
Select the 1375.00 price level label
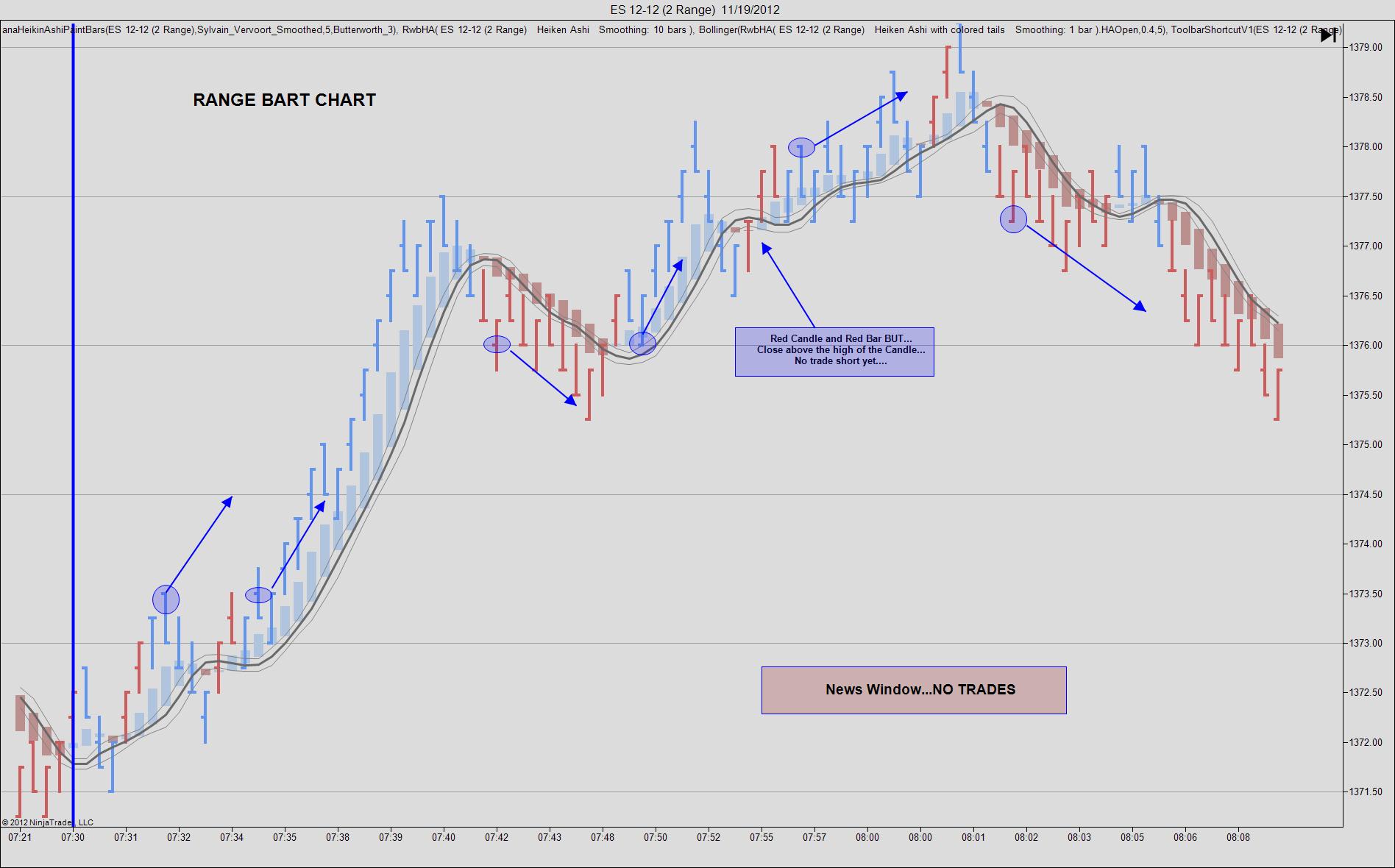point(1364,444)
